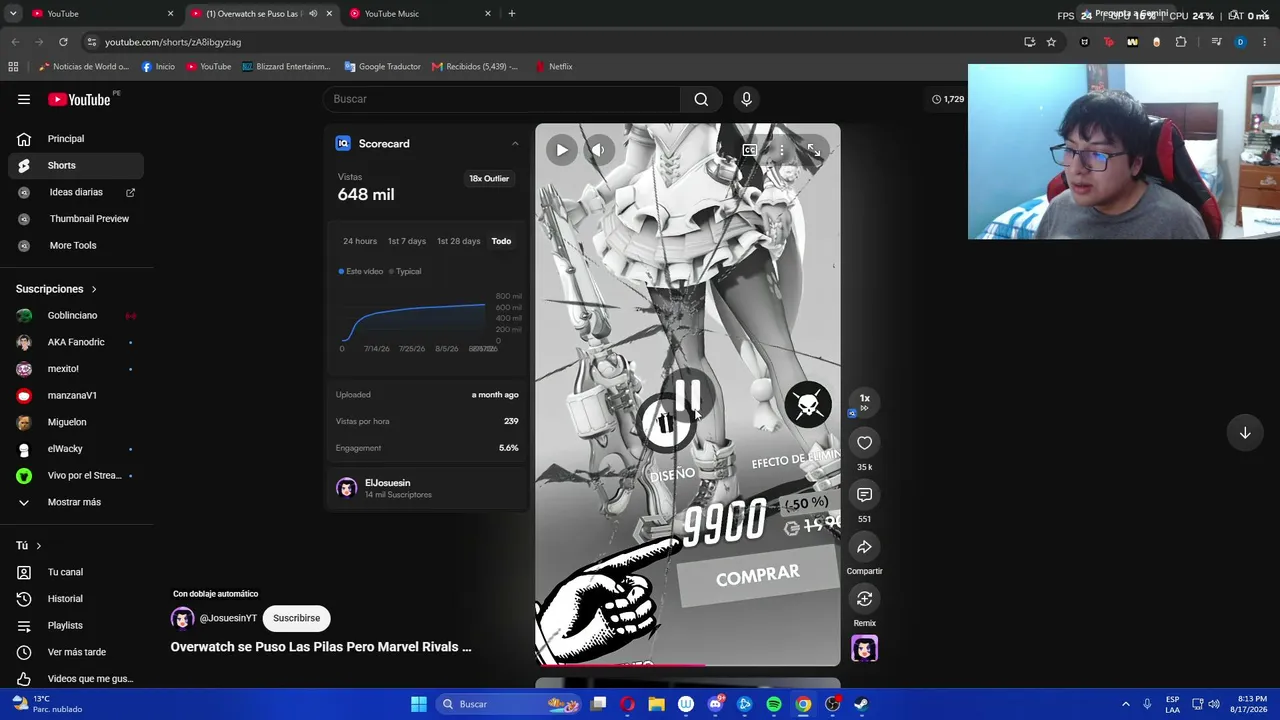This screenshot has width=1280, height=720.
Task: Go to the next Short arrow
Action: tap(1245, 433)
